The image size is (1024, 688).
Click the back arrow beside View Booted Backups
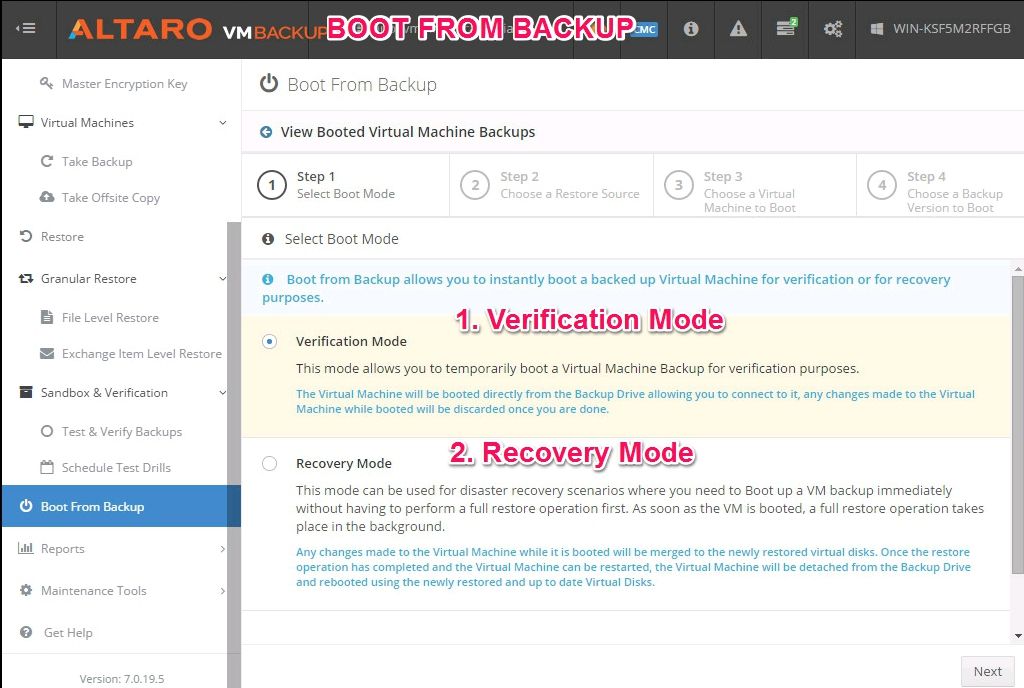pos(266,132)
